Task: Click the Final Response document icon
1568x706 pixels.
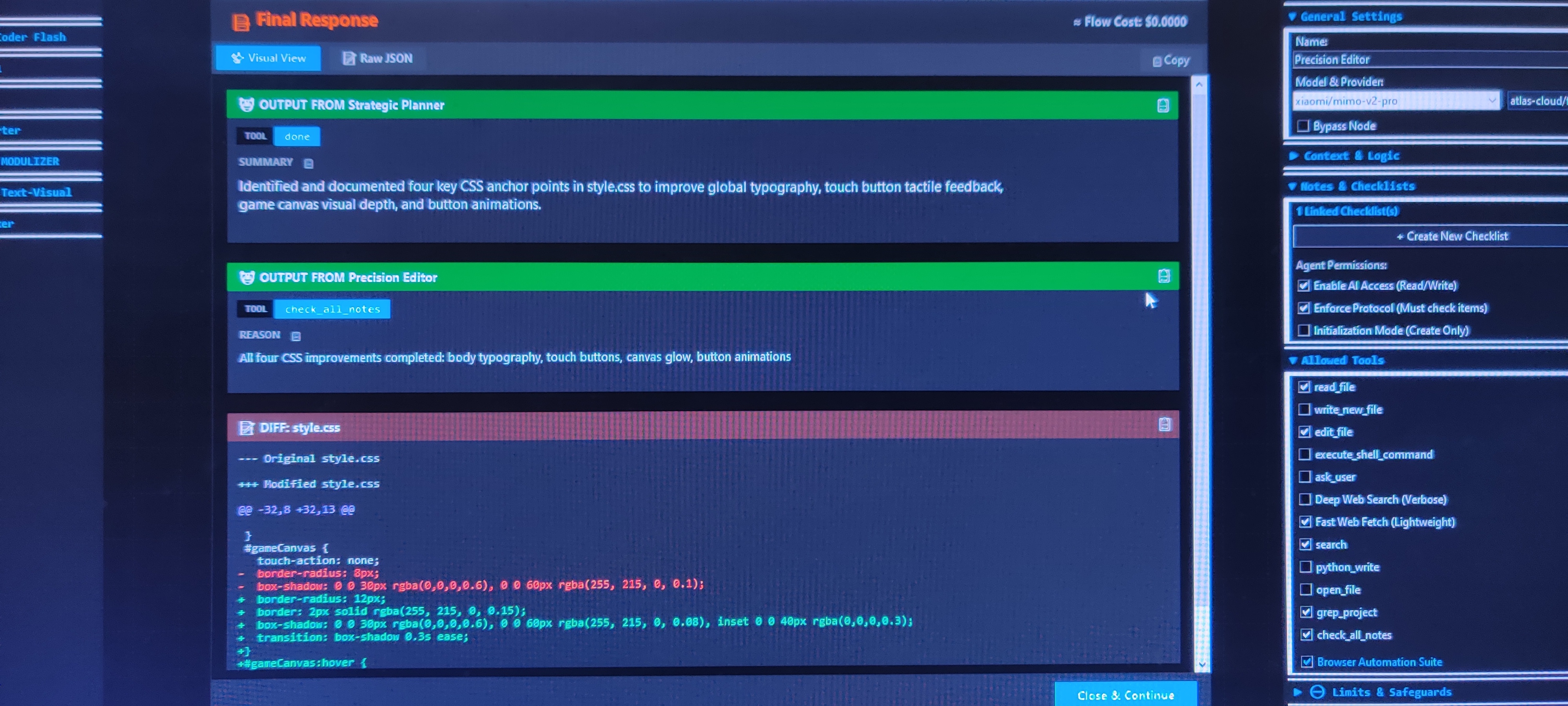Action: (x=241, y=22)
